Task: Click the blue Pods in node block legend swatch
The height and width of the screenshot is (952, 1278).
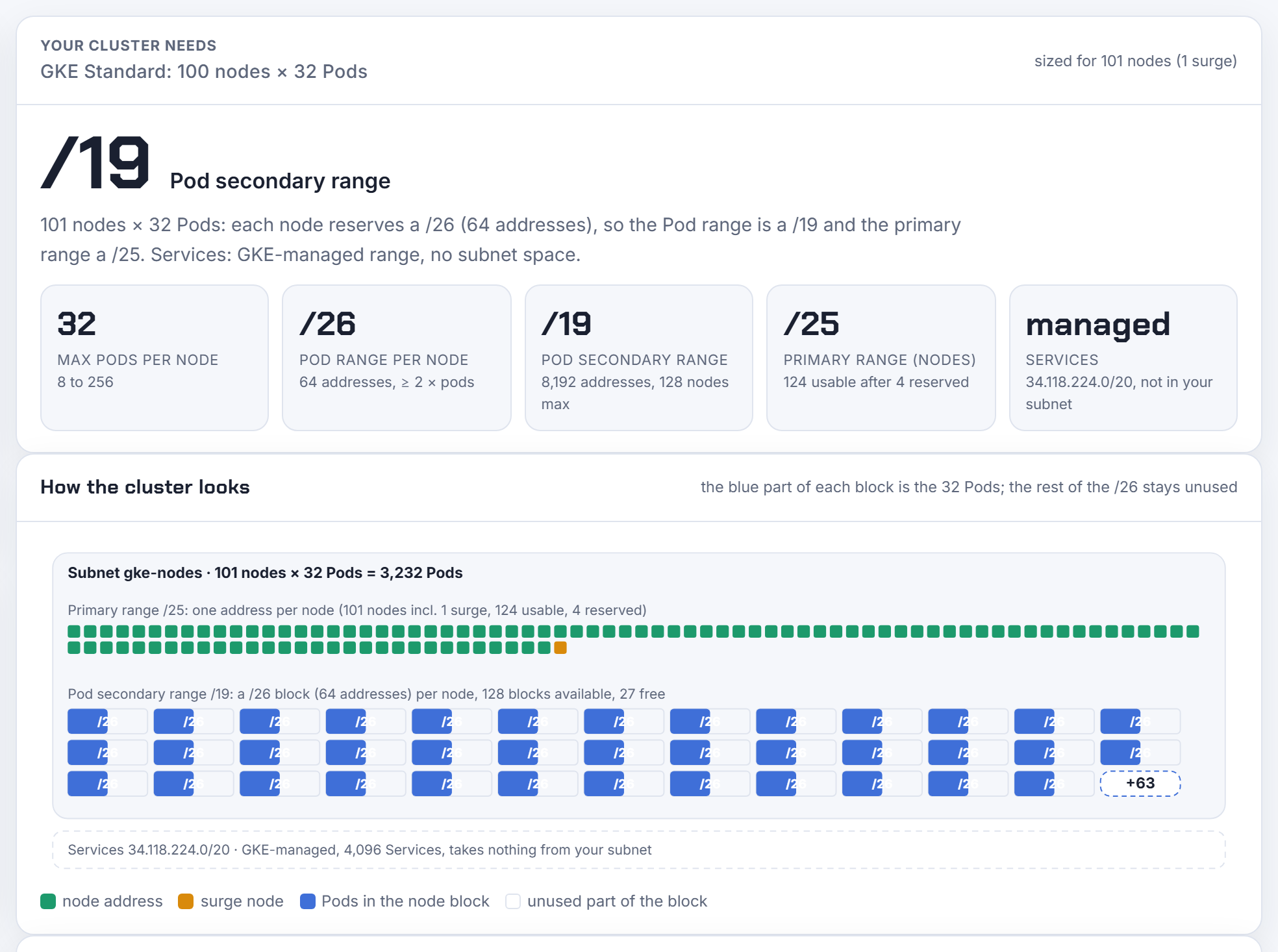Action: coord(308,901)
